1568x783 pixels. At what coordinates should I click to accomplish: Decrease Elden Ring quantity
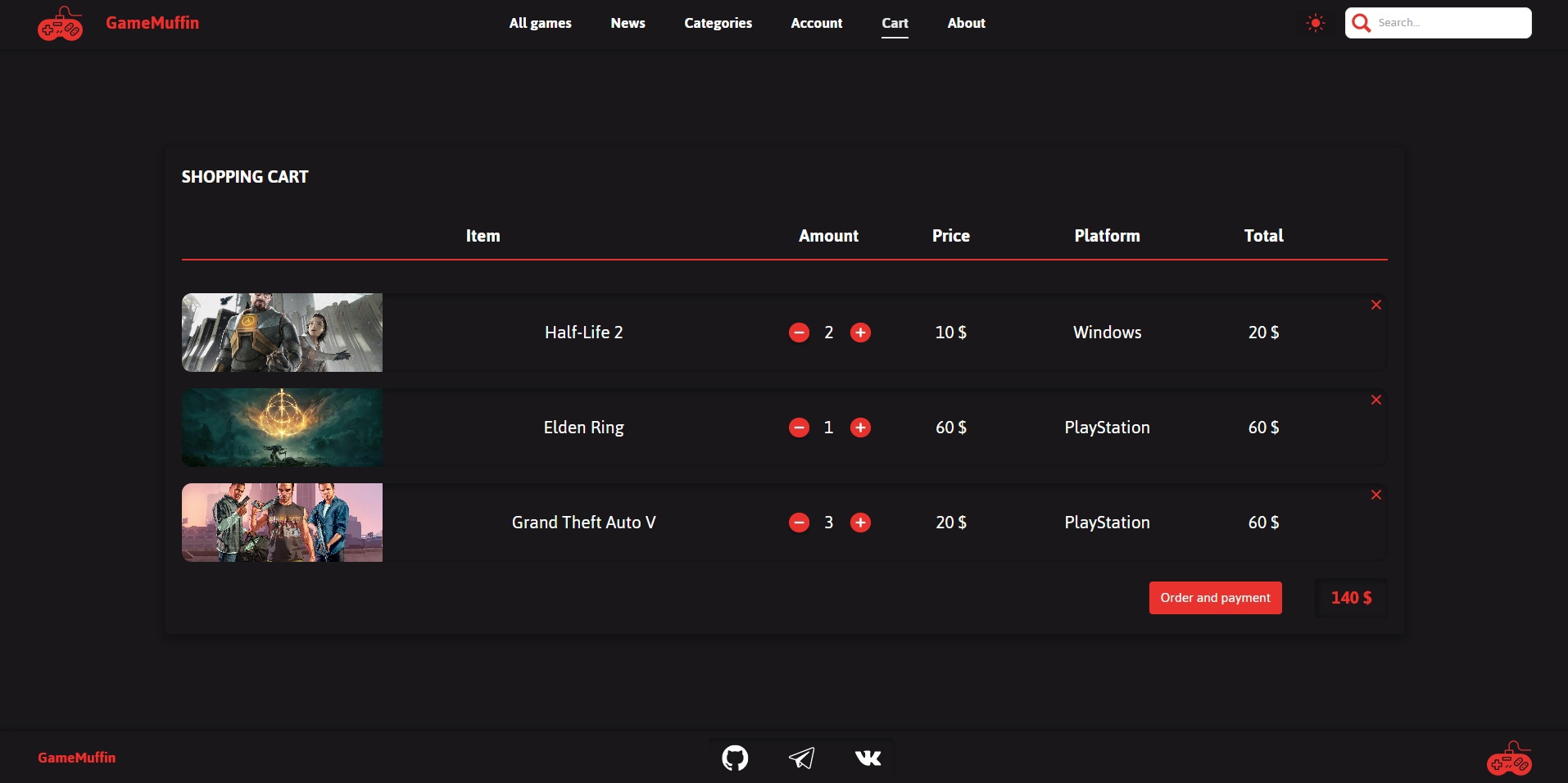pyautogui.click(x=800, y=428)
